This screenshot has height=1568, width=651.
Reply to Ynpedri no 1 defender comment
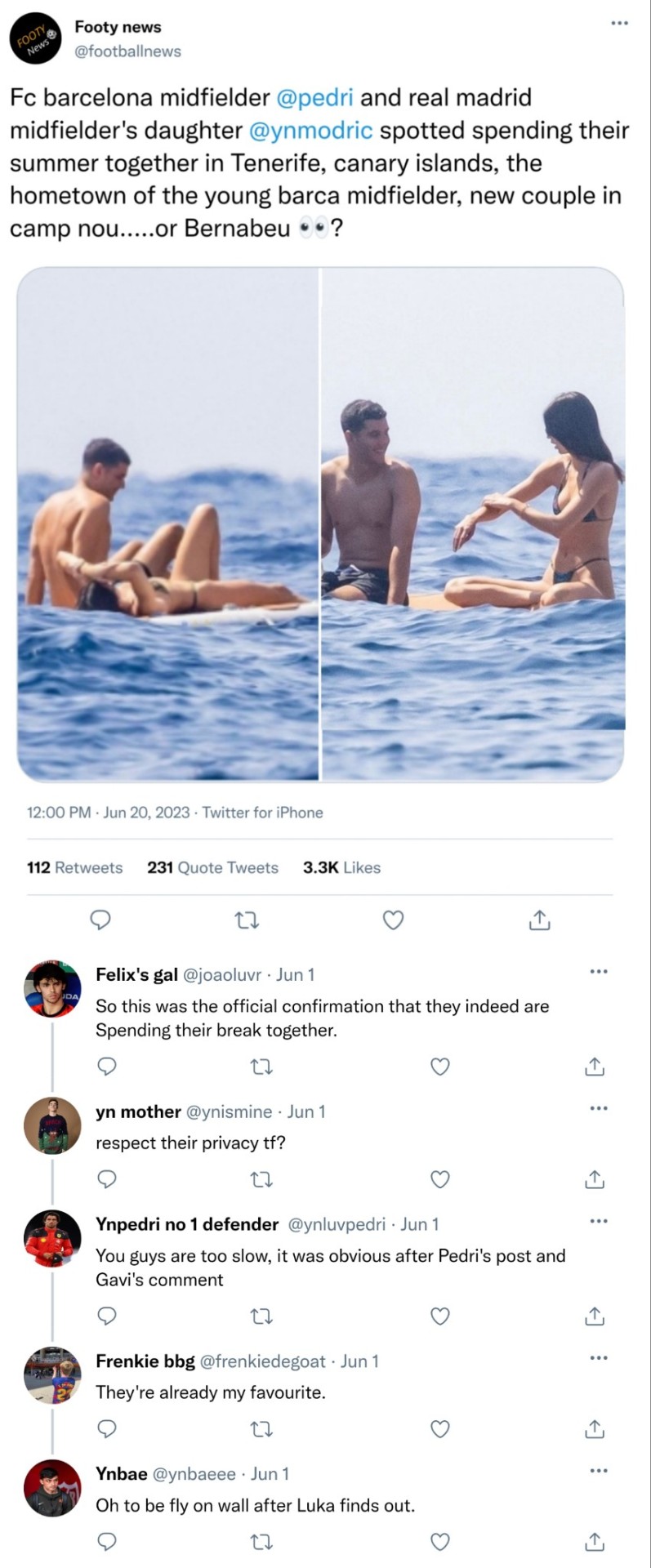107,1316
